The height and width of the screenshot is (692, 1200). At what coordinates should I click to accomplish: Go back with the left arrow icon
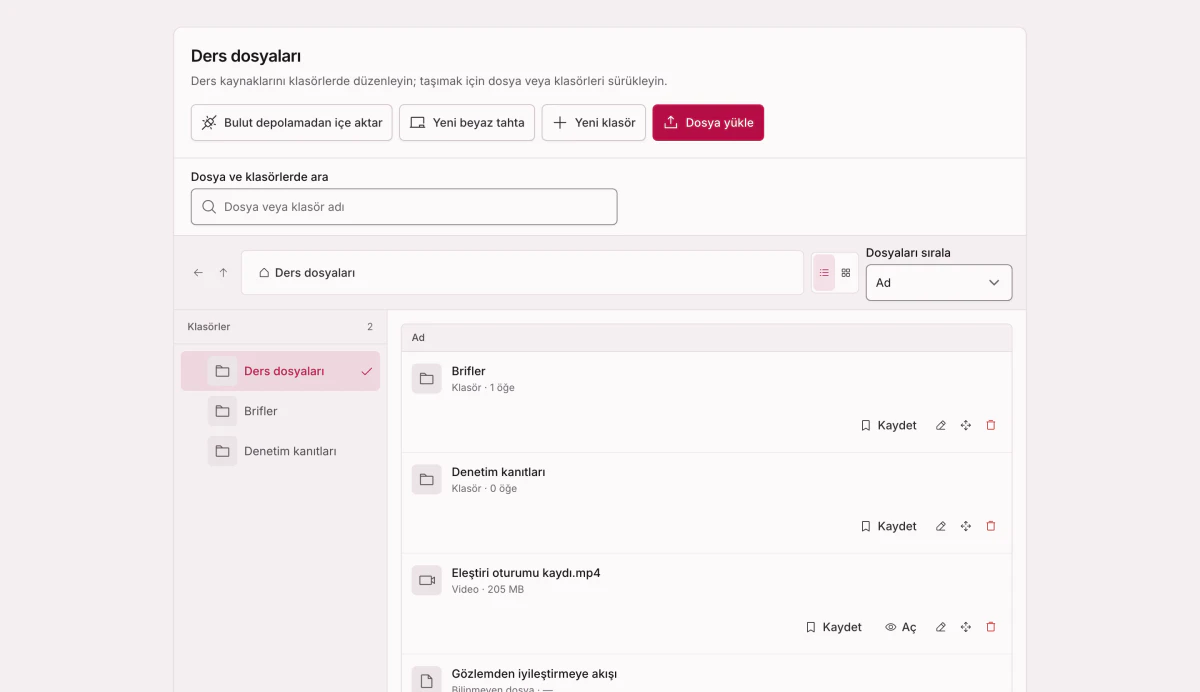198,273
